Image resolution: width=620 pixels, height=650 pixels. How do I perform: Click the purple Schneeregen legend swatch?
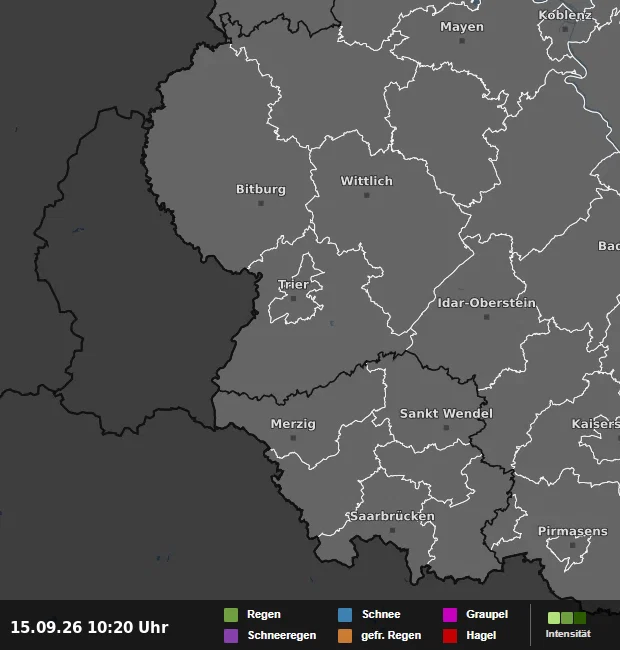(231, 636)
